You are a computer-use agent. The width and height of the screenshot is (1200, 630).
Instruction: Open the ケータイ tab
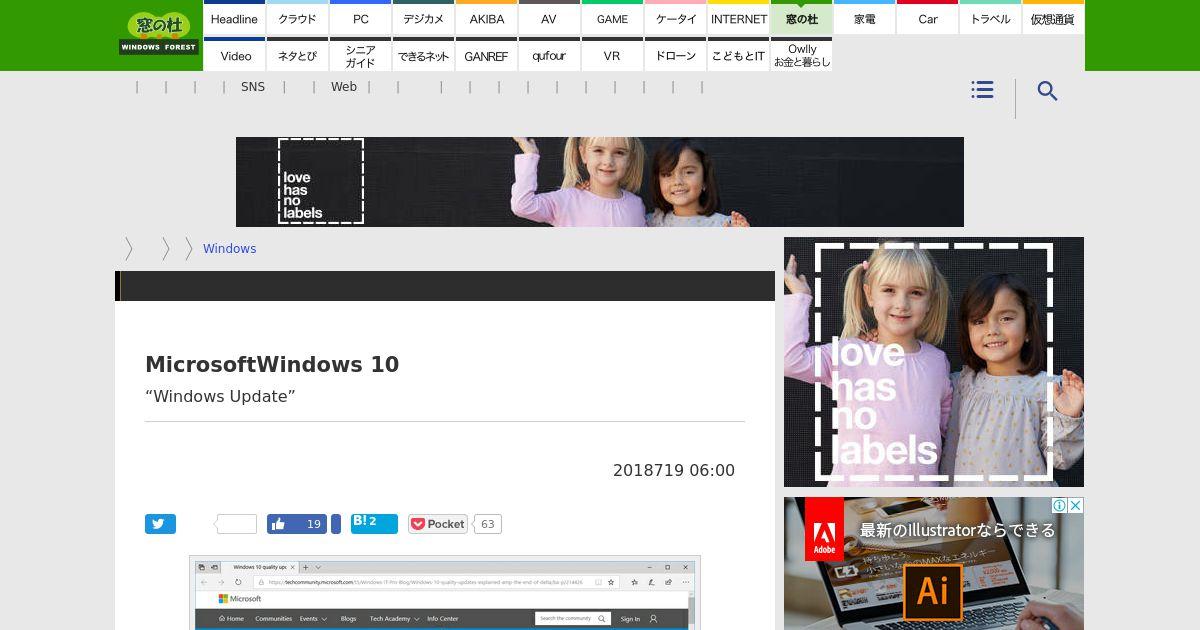[x=675, y=18]
